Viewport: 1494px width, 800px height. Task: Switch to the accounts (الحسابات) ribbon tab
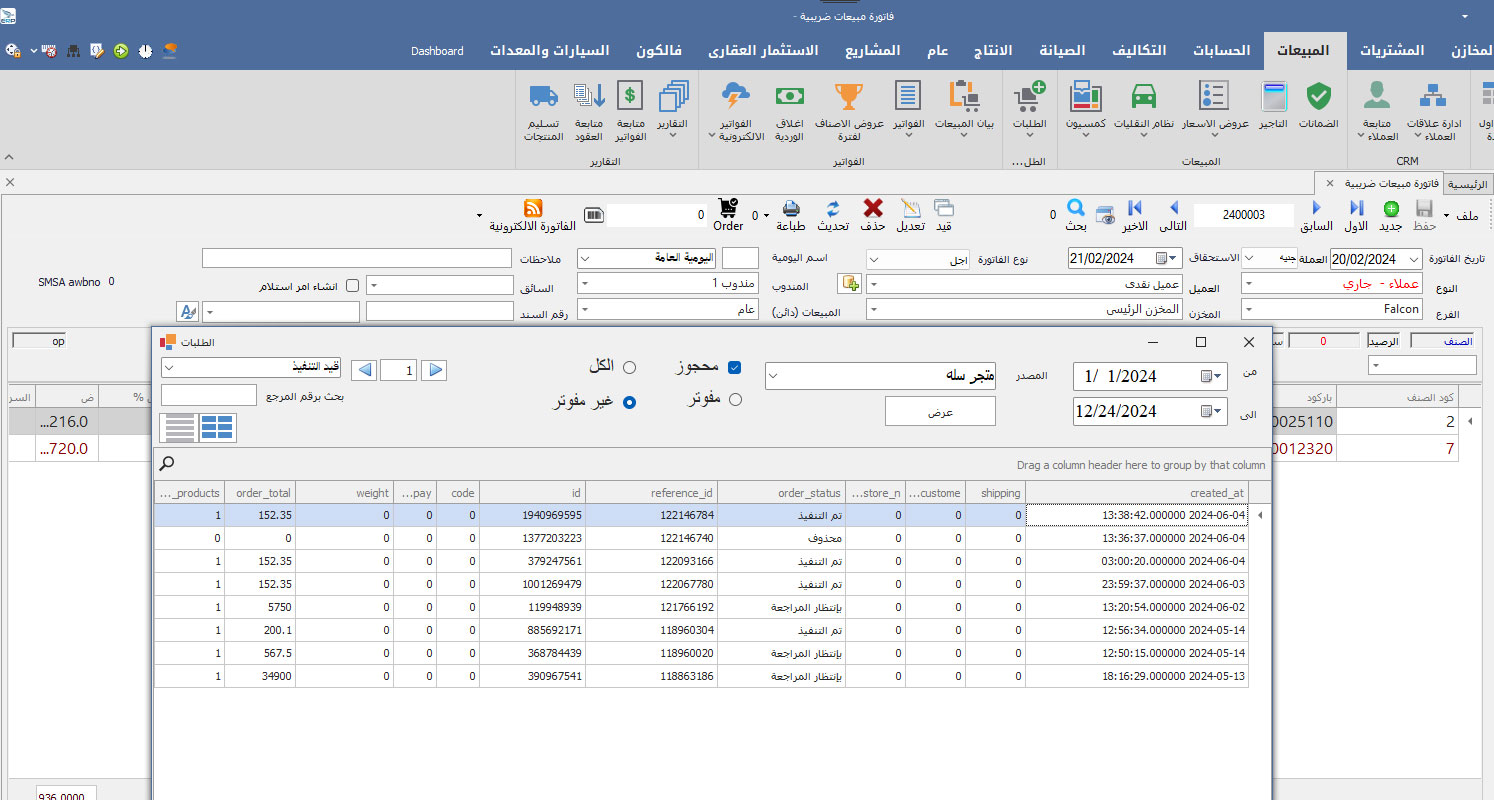tap(1220, 51)
